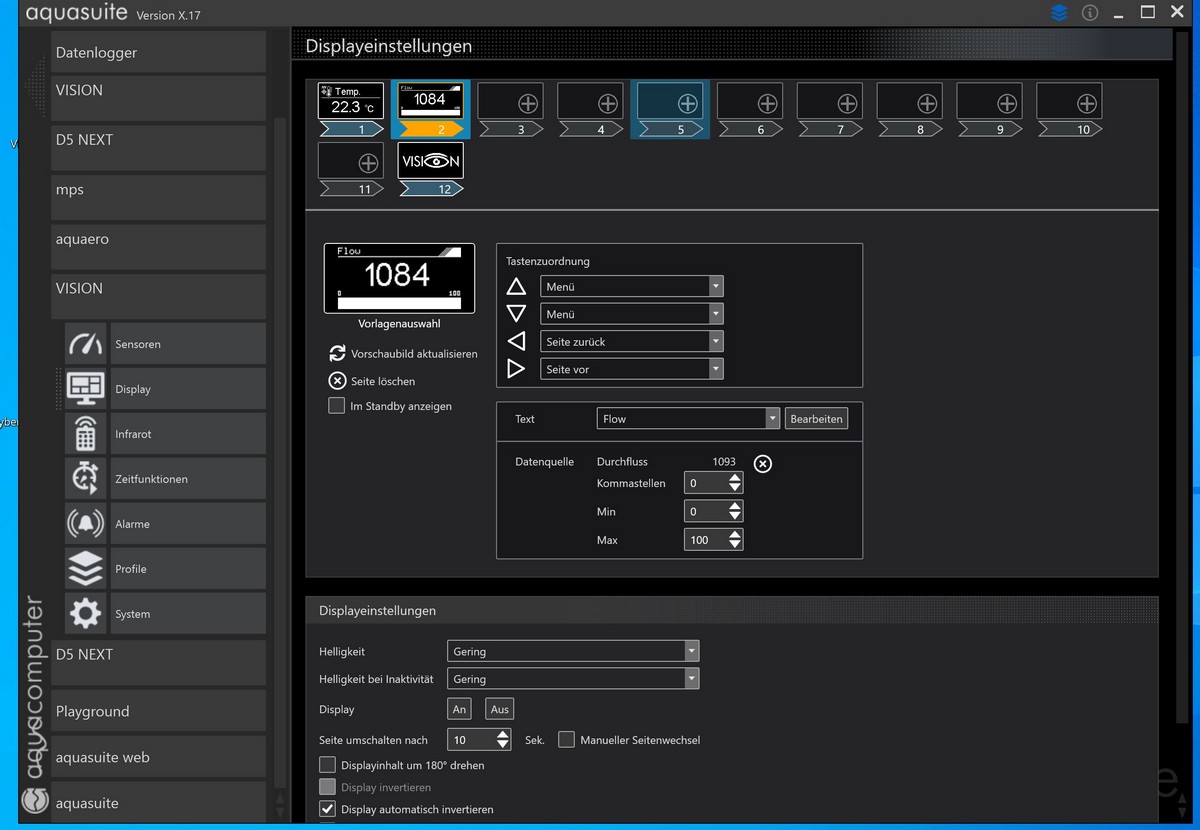Screen dimensions: 1200x830
Task: Toggle Displayinhalt um 180° drehen
Action: [x=327, y=765]
